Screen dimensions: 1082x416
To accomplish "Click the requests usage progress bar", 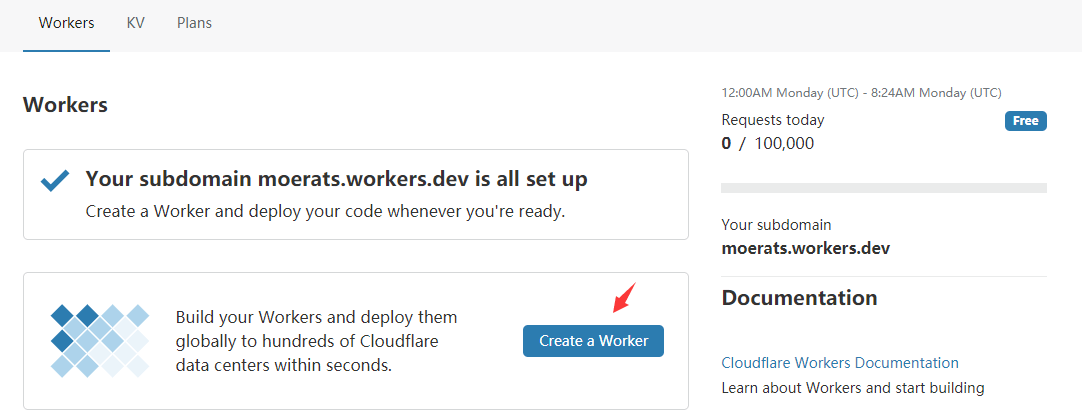I will pos(883,188).
